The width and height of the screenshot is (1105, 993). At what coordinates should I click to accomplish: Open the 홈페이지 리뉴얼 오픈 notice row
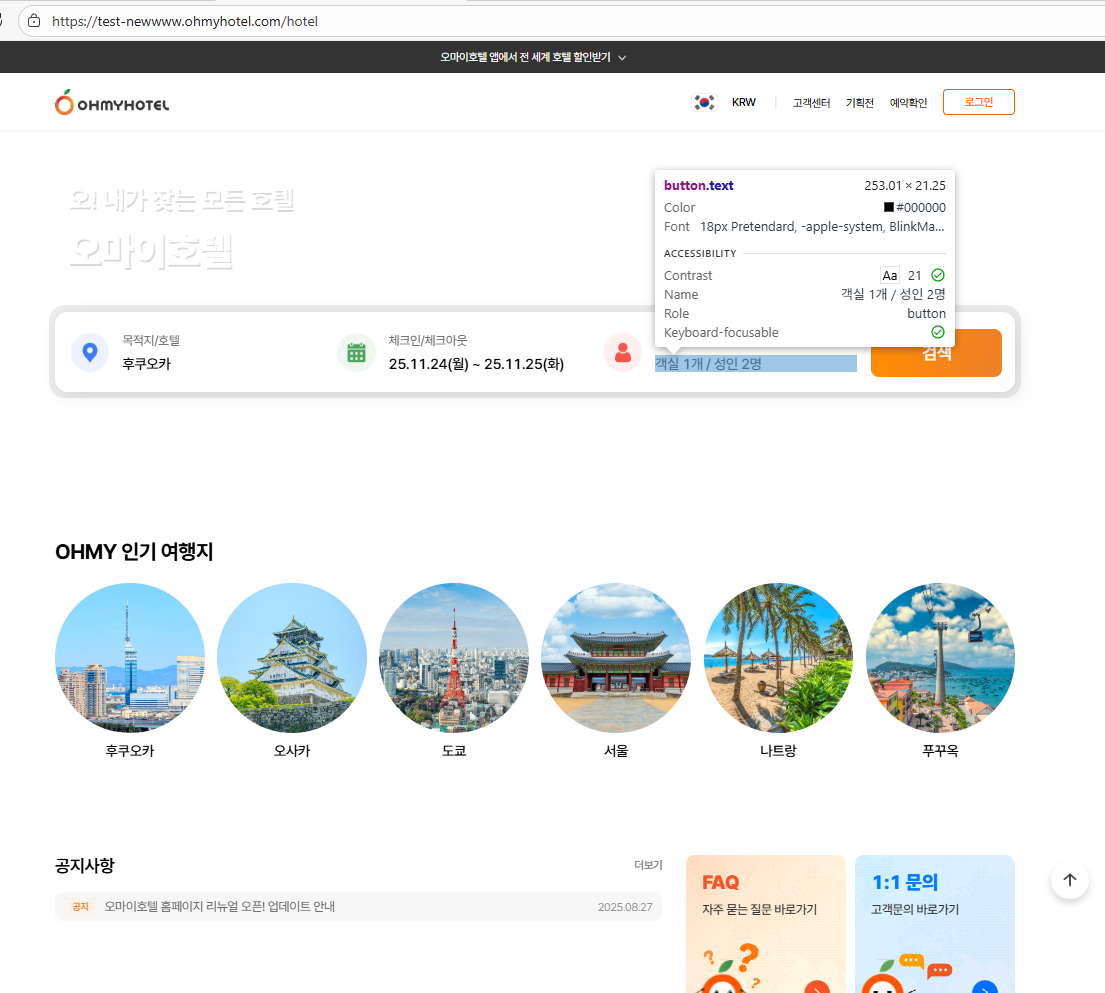tap(358, 906)
